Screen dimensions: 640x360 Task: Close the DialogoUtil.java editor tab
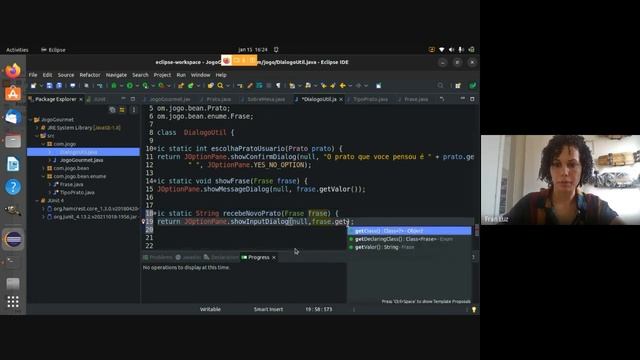tap(341, 99)
